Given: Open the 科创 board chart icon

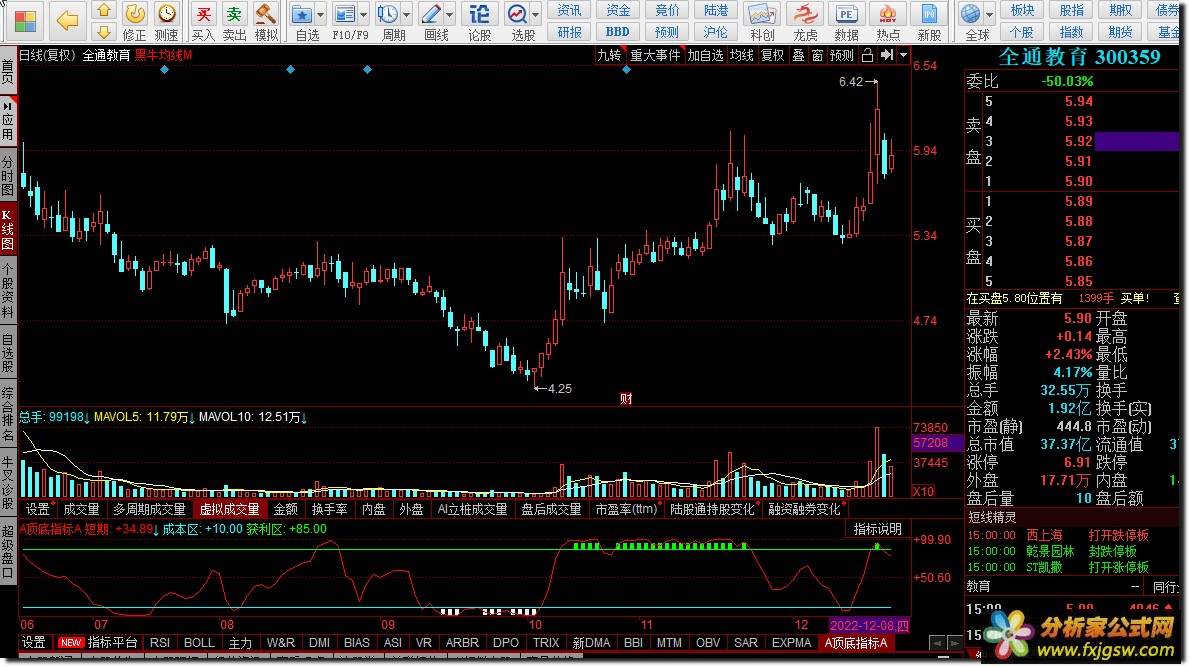Looking at the screenshot, I should [762, 14].
